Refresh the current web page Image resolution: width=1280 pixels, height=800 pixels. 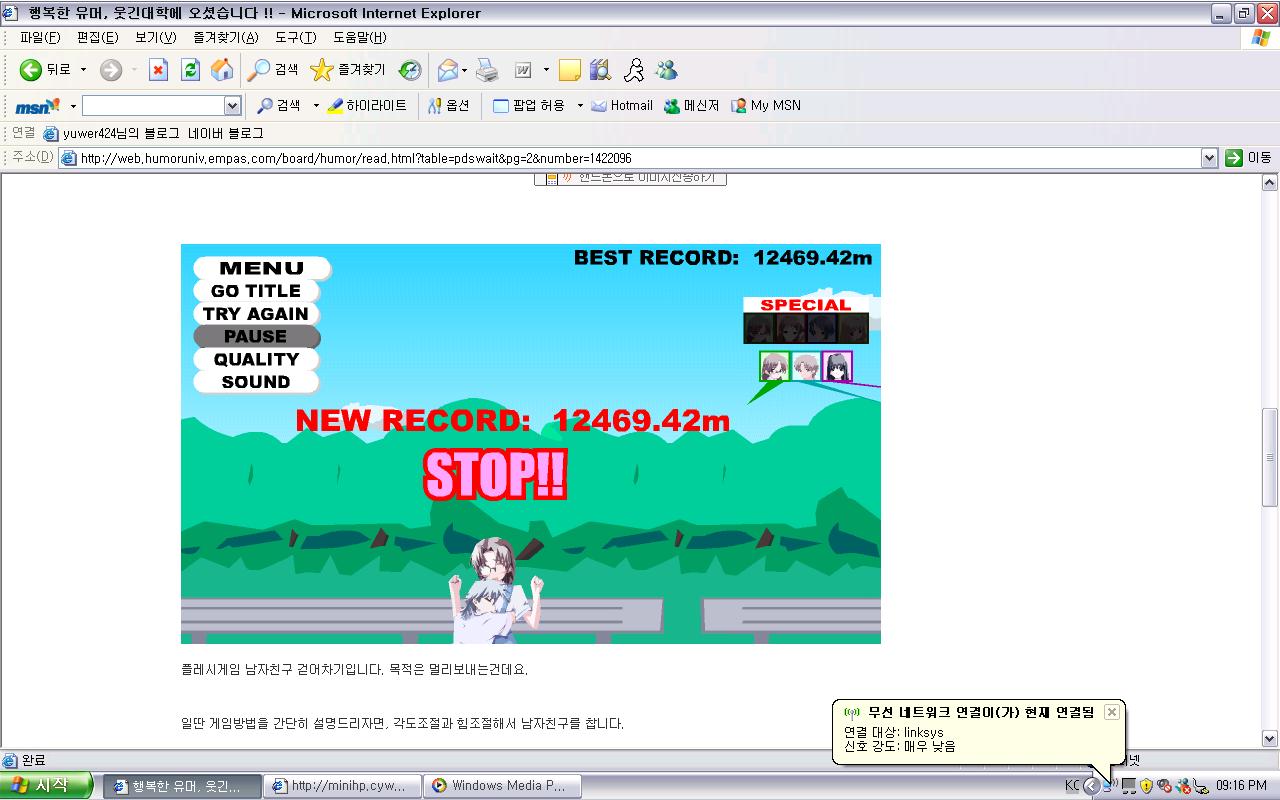click(190, 70)
